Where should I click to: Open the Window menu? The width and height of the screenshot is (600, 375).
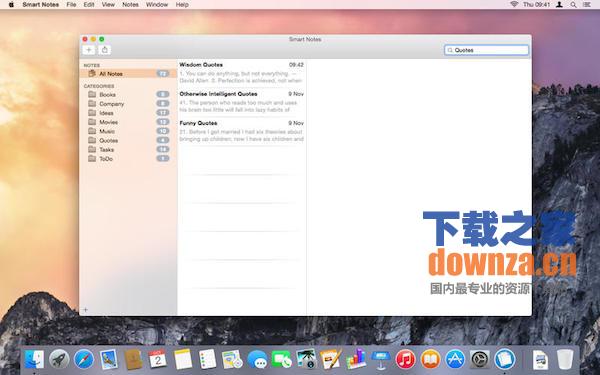click(x=157, y=5)
